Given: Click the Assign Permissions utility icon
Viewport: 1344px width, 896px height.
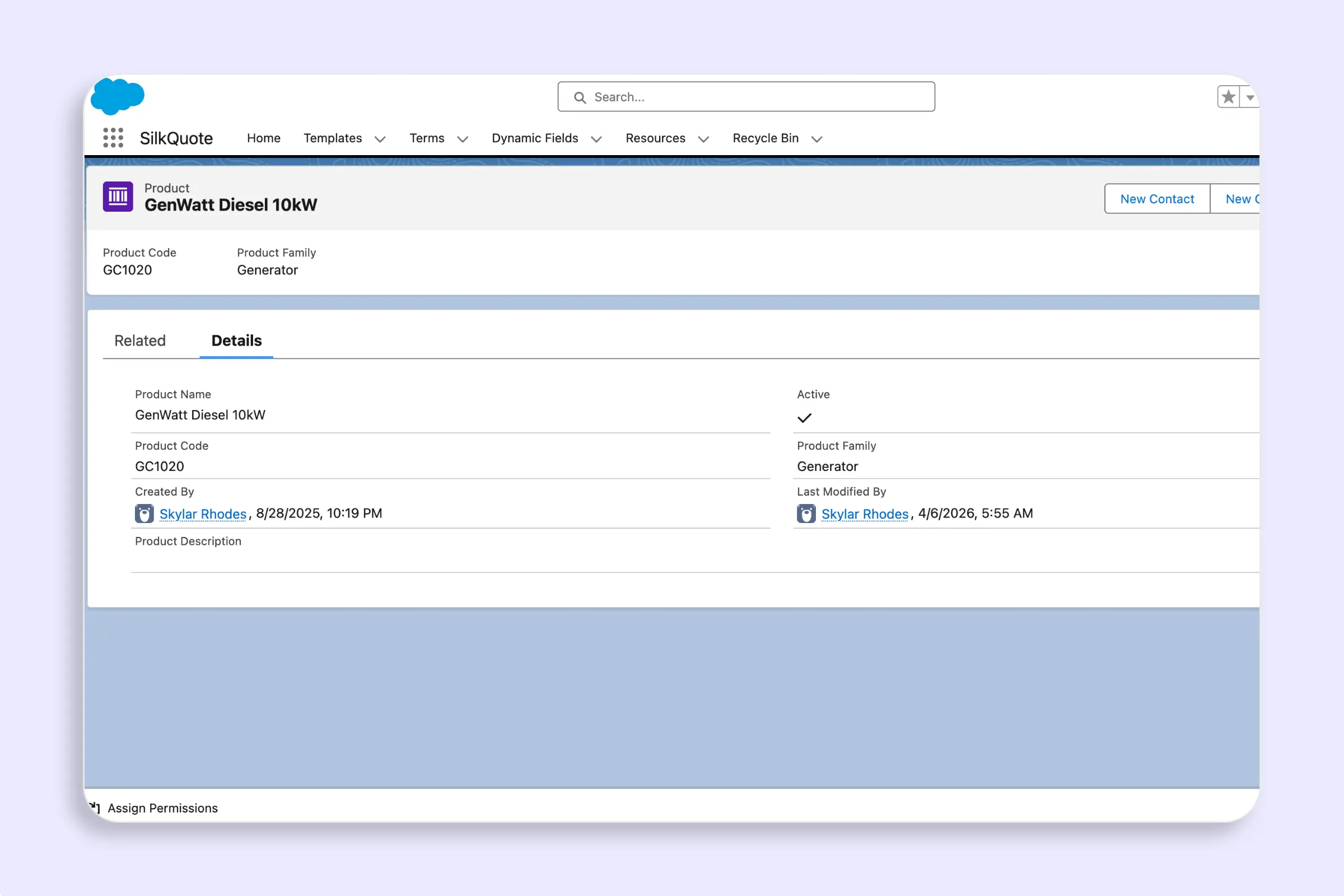Looking at the screenshot, I should point(95,808).
